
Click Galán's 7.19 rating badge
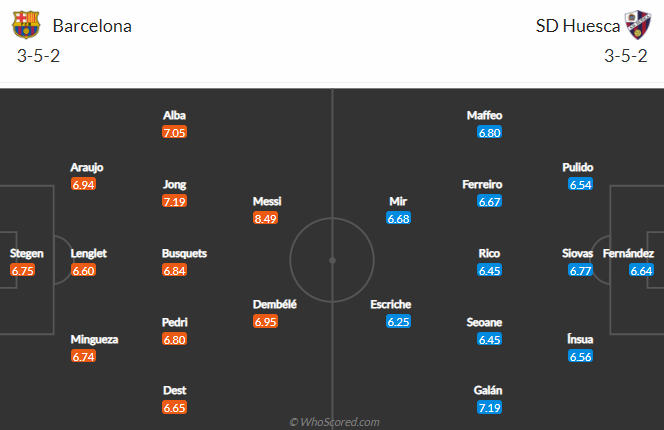(490, 407)
